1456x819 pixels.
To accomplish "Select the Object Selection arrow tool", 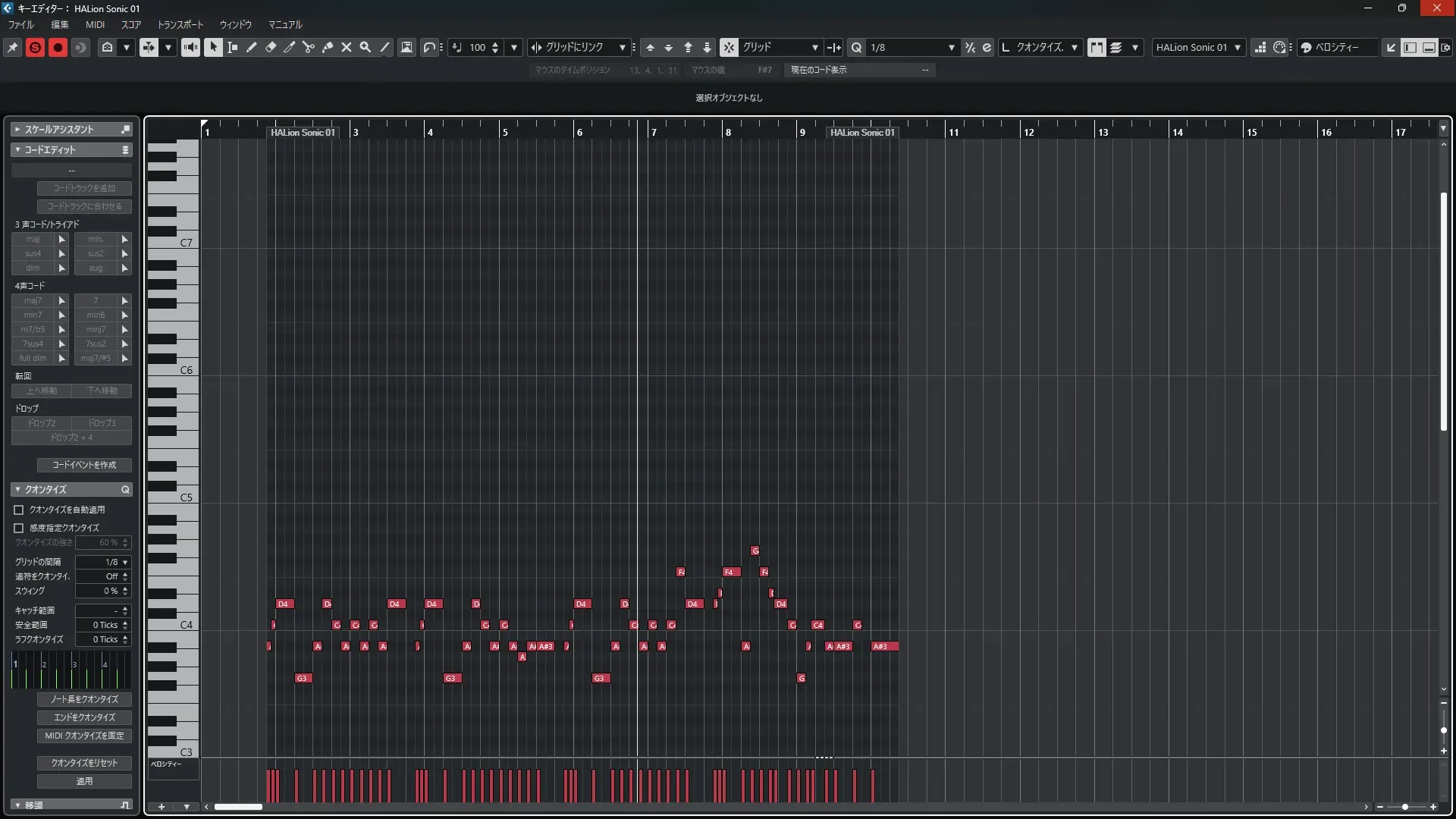I will coord(213,47).
